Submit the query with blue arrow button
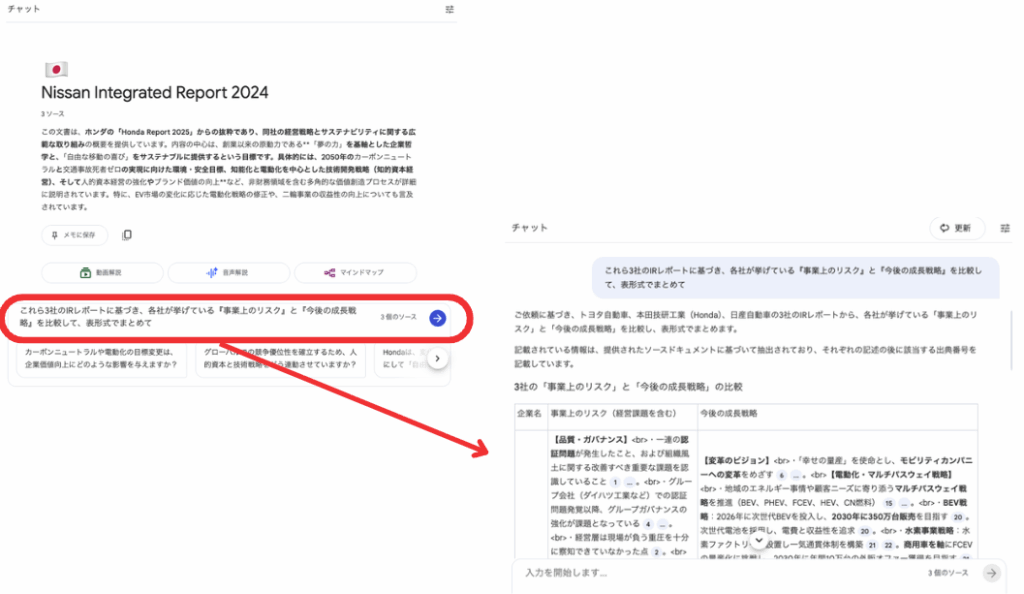 pos(437,318)
